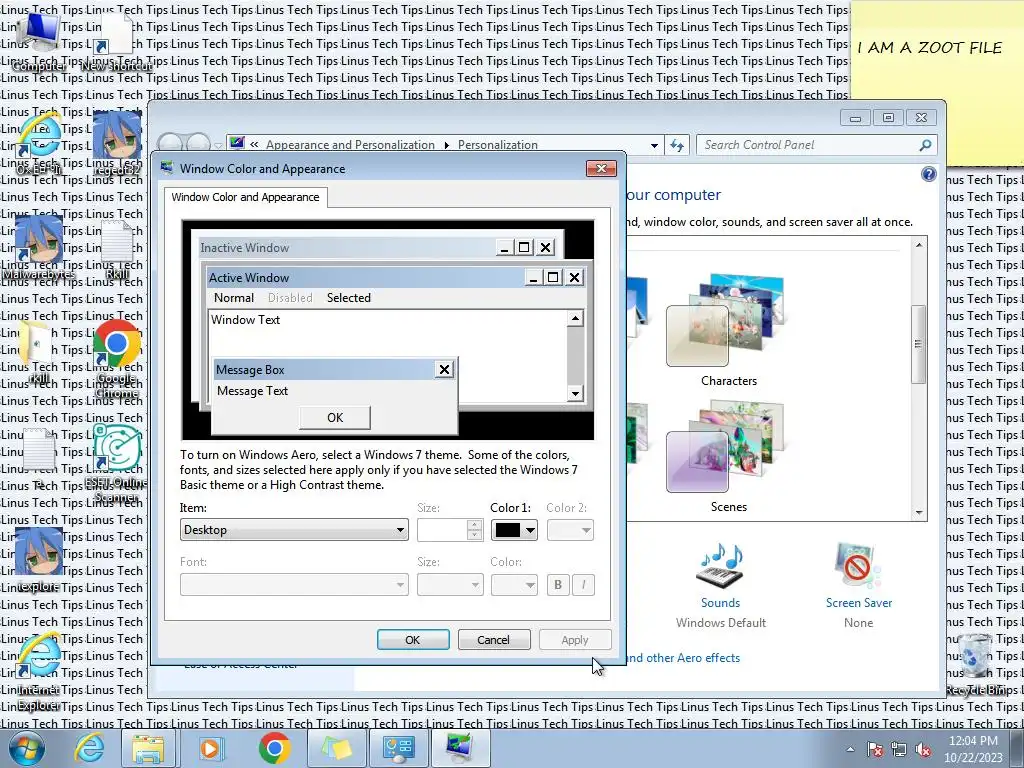Open the network tray icon
This screenshot has height=768, width=1024.
pos(899,750)
